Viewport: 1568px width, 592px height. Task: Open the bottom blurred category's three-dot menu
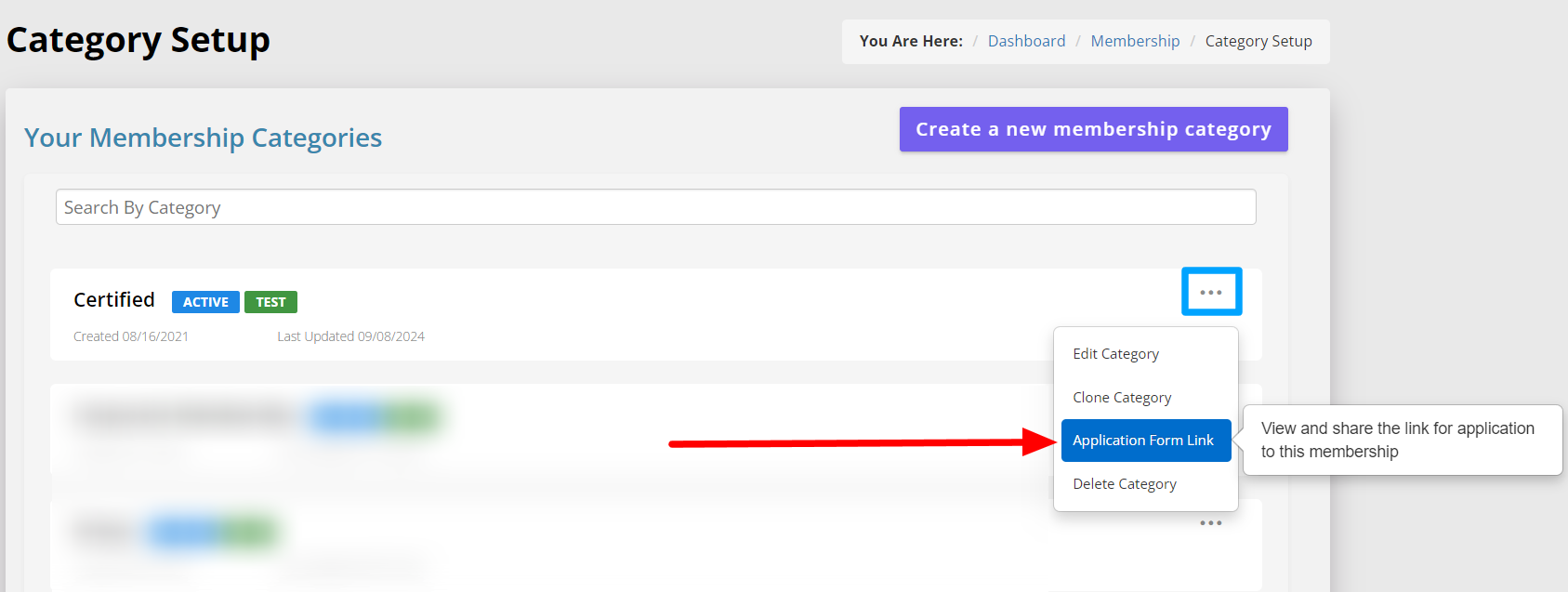[x=1211, y=523]
